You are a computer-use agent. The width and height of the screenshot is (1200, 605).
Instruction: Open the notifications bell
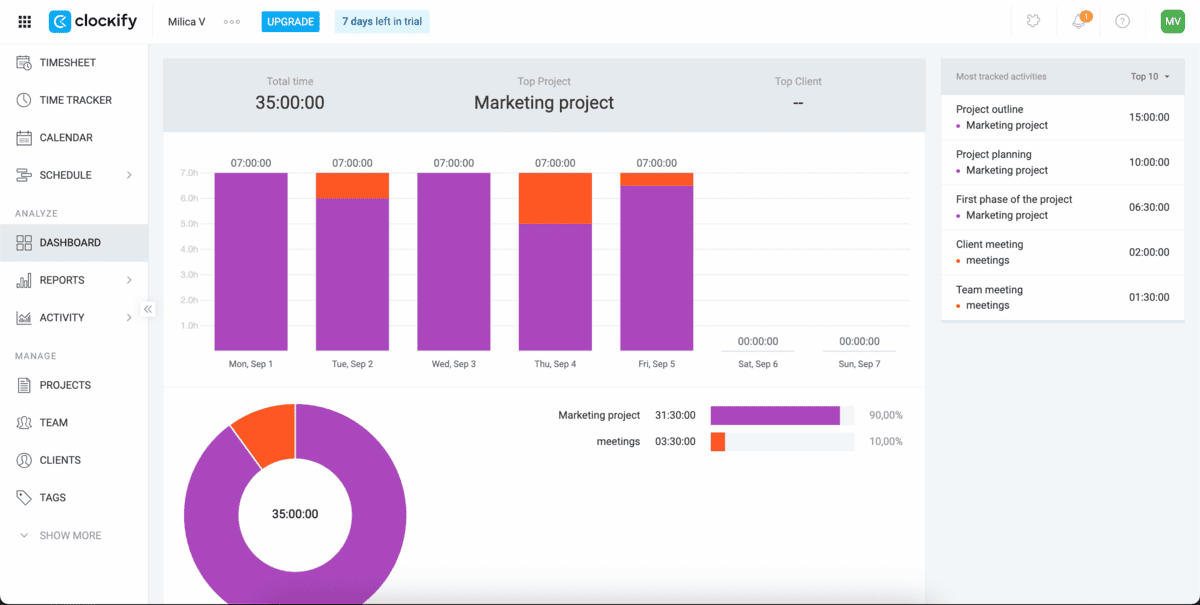tap(1078, 21)
